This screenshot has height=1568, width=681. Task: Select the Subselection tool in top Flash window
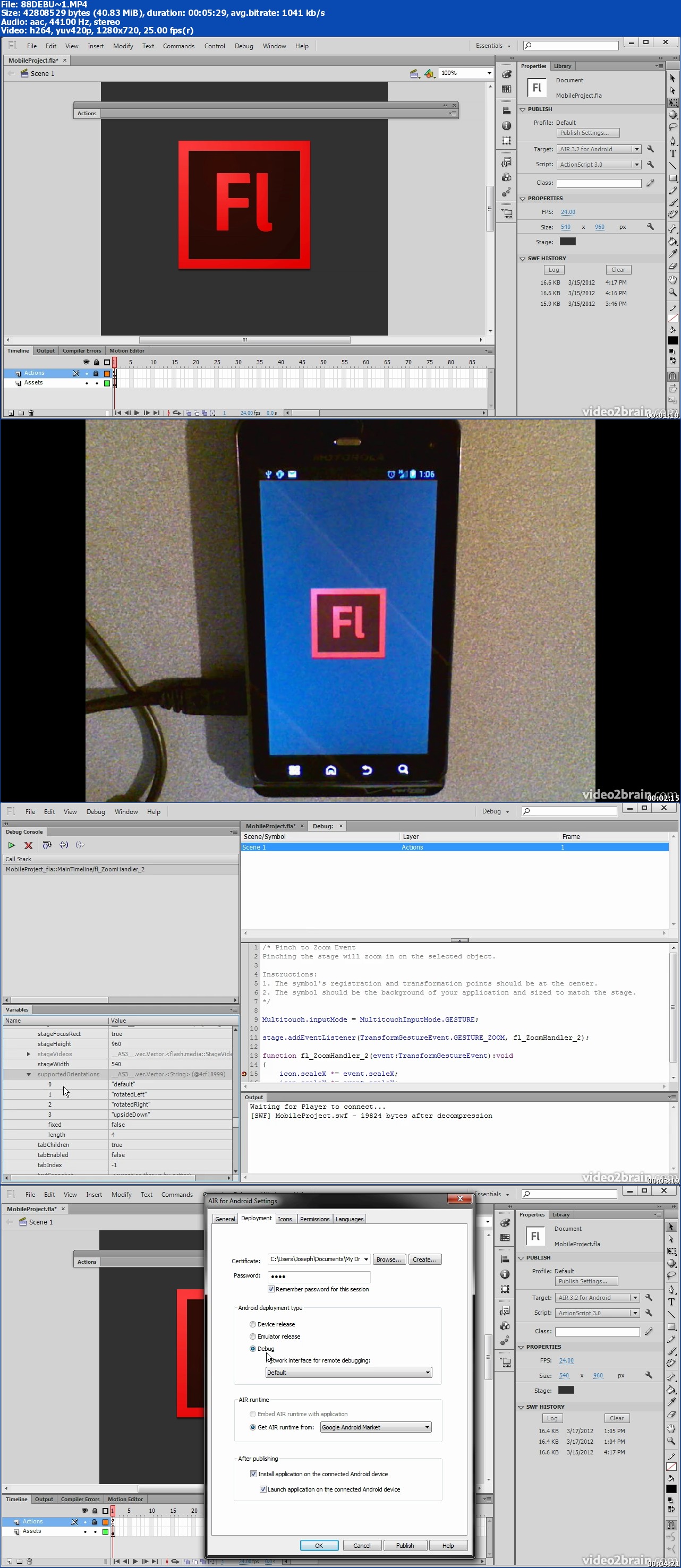[673, 90]
